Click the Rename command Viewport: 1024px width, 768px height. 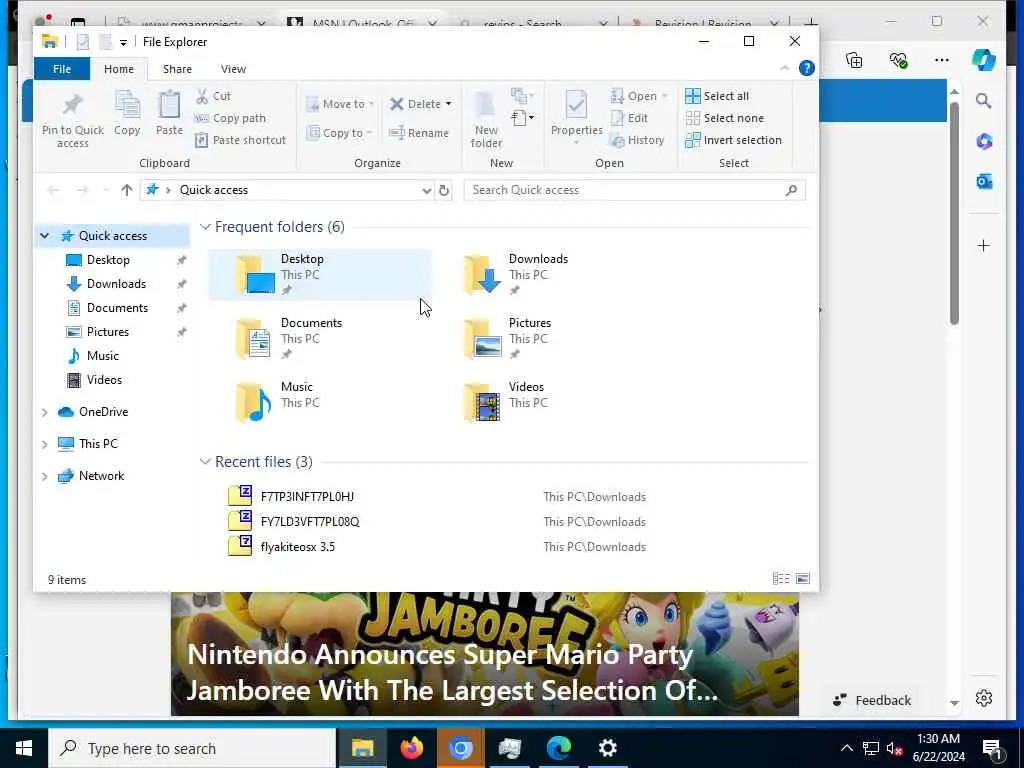tap(419, 133)
